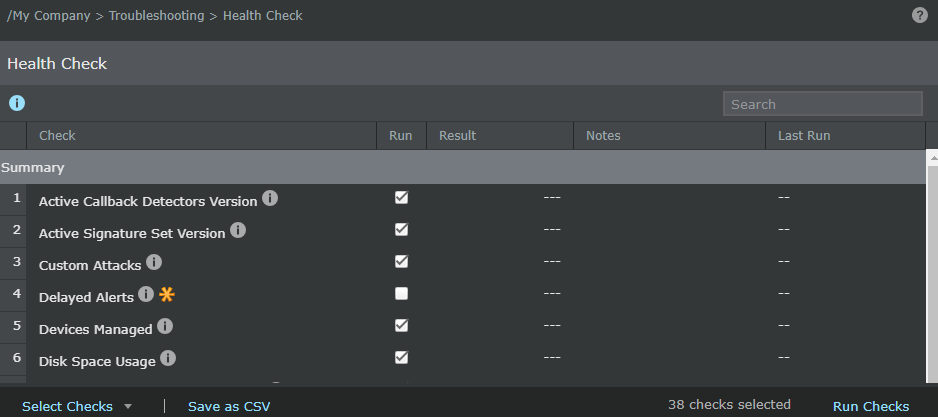Enable the Delayed Alerts run checkbox
The height and width of the screenshot is (417, 938).
[401, 293]
